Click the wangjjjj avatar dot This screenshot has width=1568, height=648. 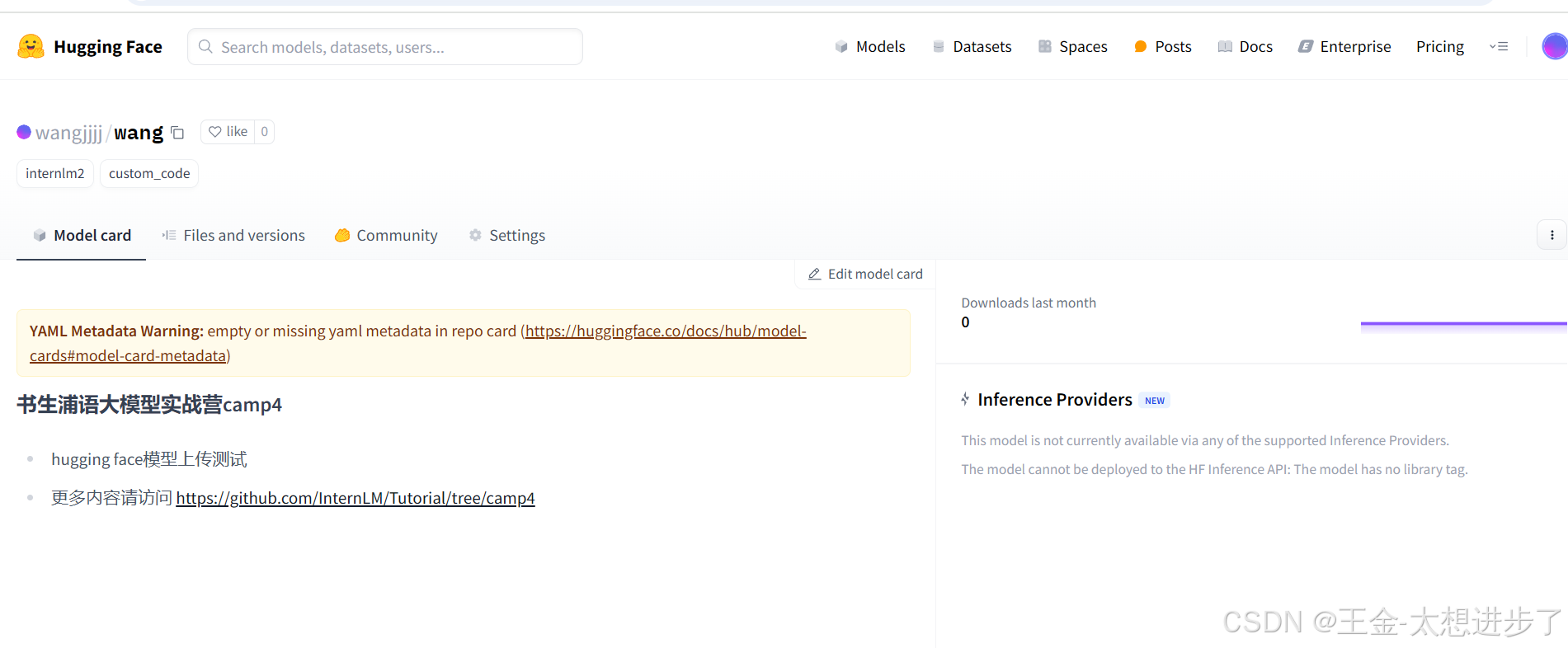pos(24,132)
